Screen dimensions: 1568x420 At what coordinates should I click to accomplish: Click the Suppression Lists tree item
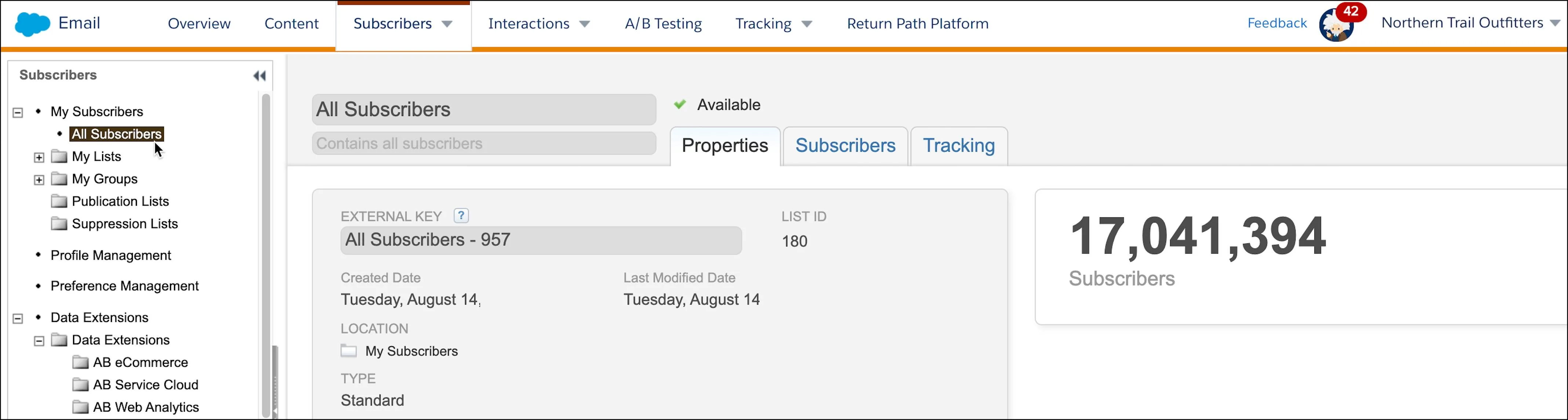[124, 224]
